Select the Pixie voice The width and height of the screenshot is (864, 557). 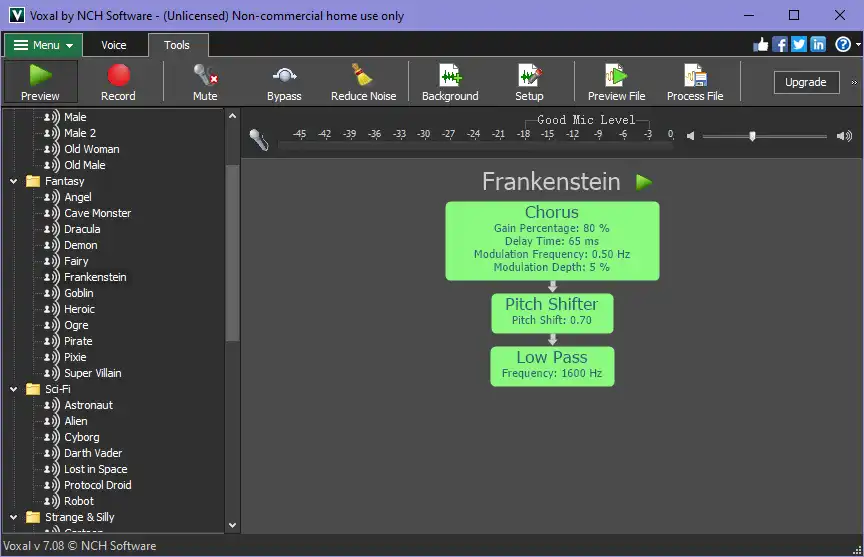pyautogui.click(x=75, y=356)
